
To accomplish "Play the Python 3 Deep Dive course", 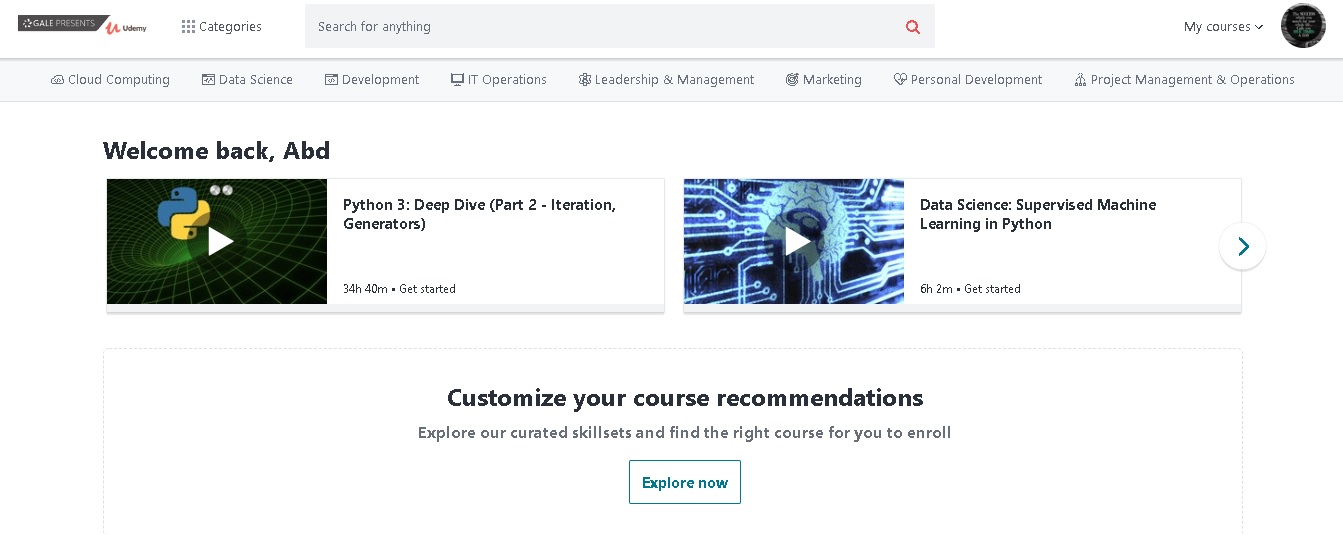I will pos(220,241).
